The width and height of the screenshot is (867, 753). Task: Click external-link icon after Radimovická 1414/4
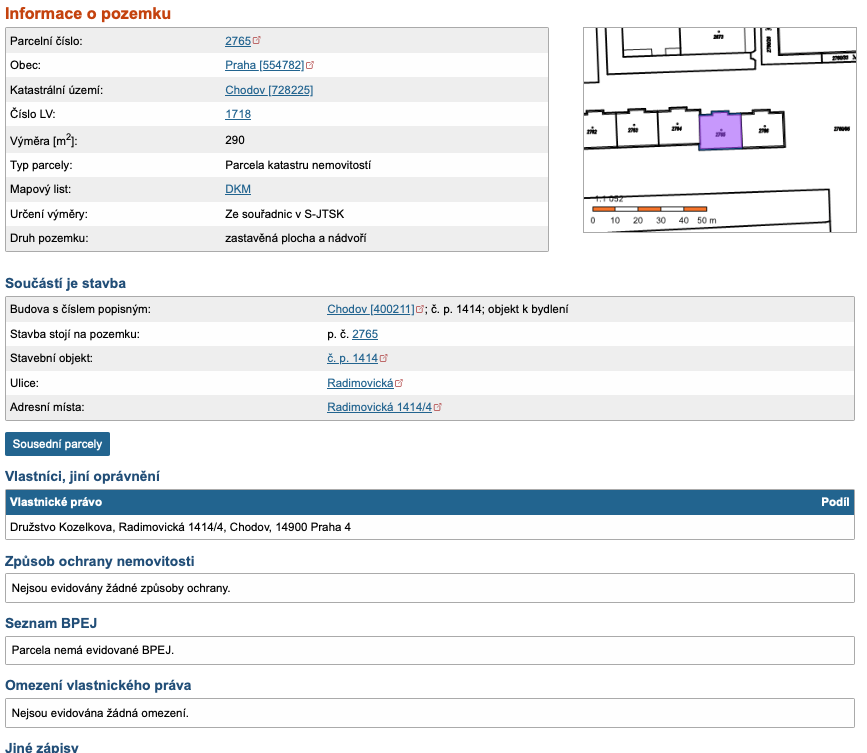tap(437, 407)
